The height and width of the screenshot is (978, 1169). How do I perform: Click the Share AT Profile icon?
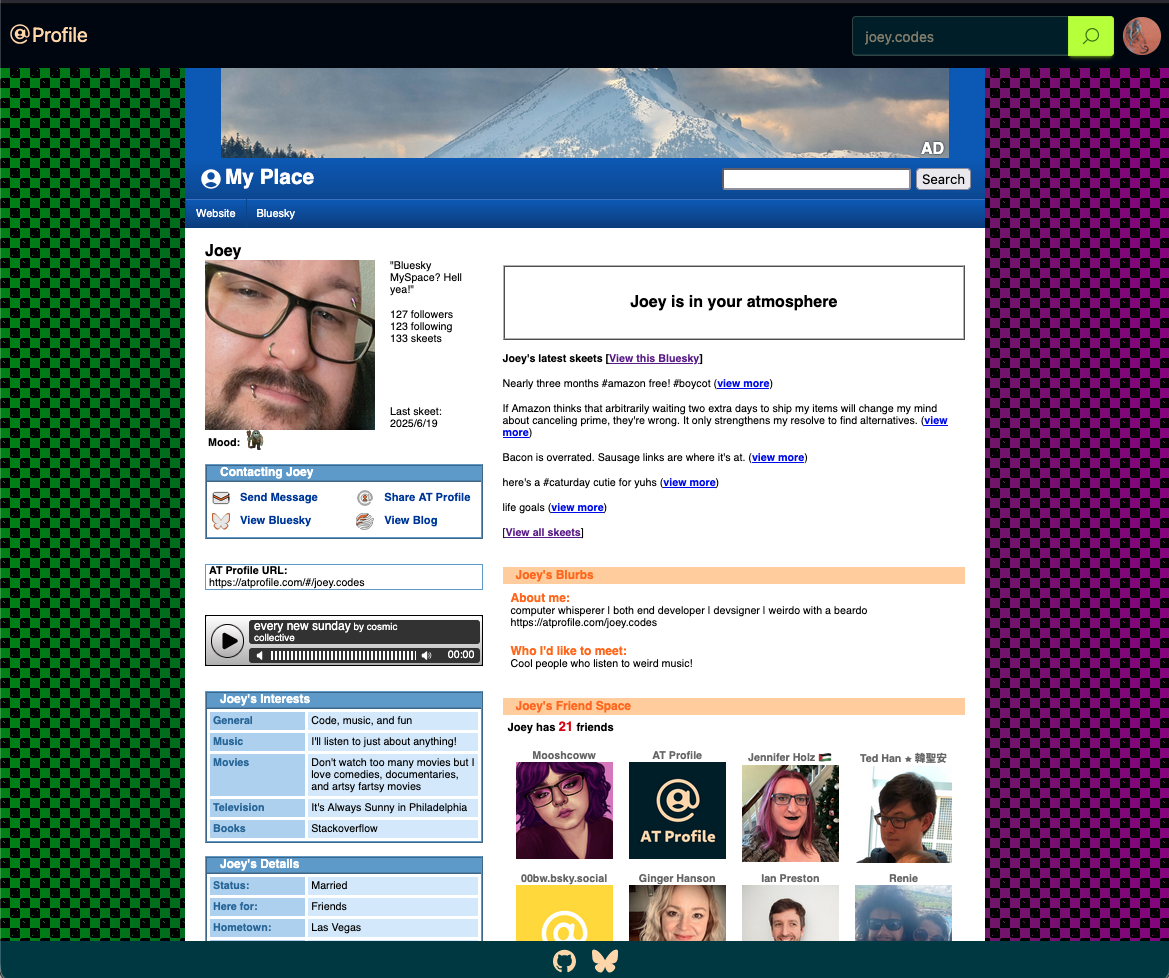(x=365, y=498)
